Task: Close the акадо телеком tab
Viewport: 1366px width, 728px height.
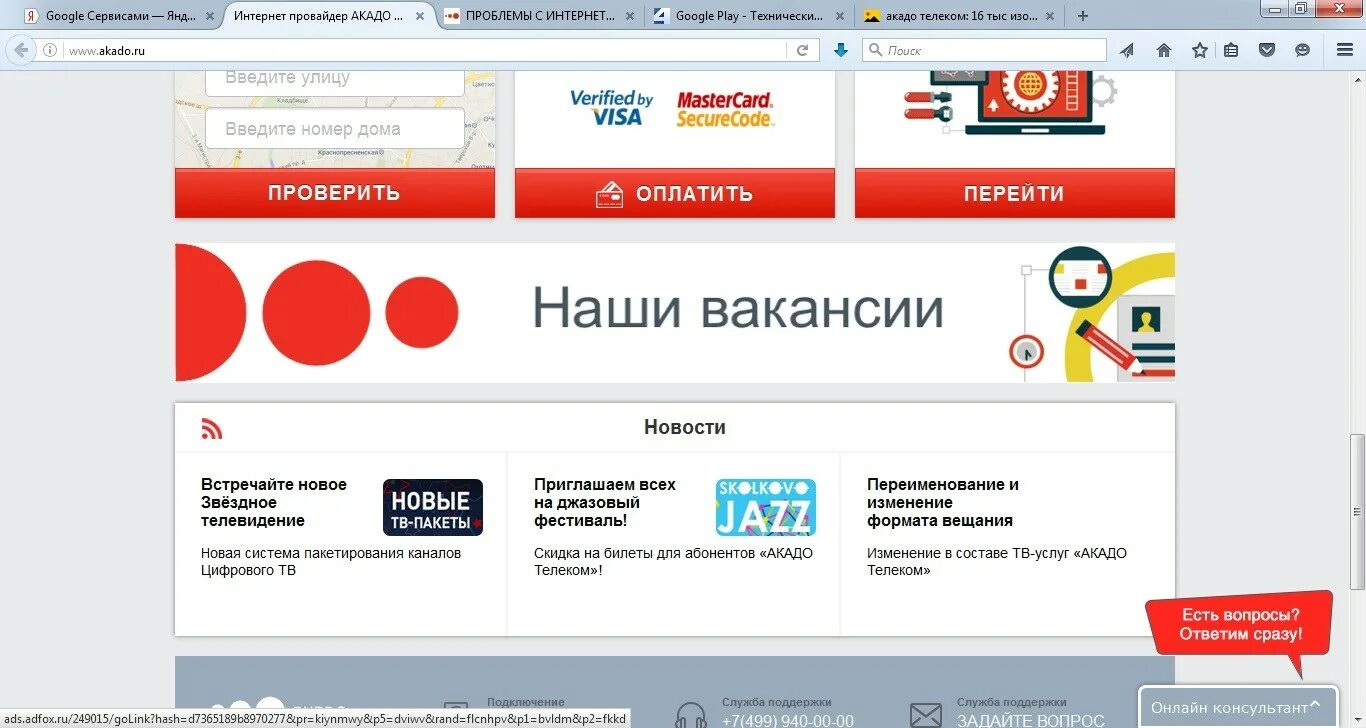Action: [x=1048, y=16]
